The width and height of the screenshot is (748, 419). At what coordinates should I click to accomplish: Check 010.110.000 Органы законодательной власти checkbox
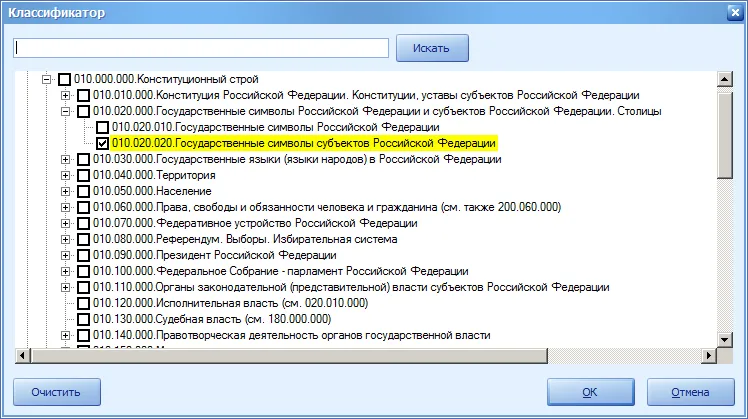[x=83, y=287]
